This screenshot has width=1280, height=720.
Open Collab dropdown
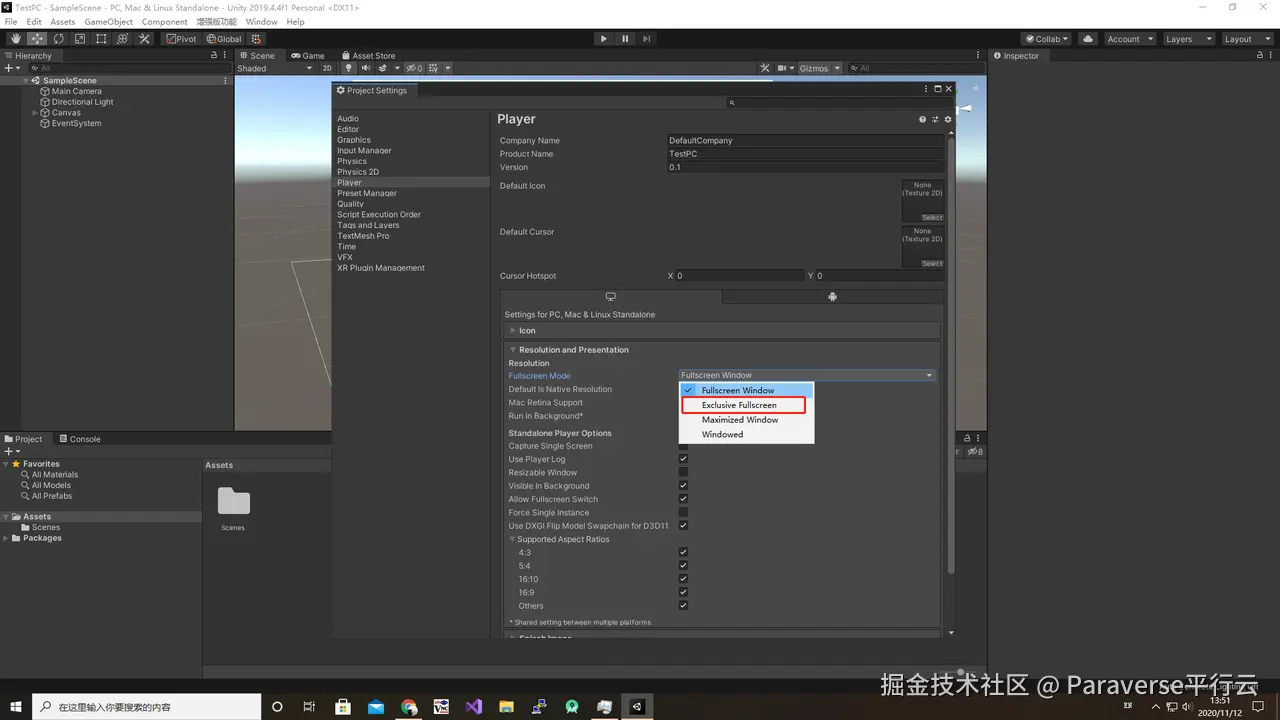1047,39
